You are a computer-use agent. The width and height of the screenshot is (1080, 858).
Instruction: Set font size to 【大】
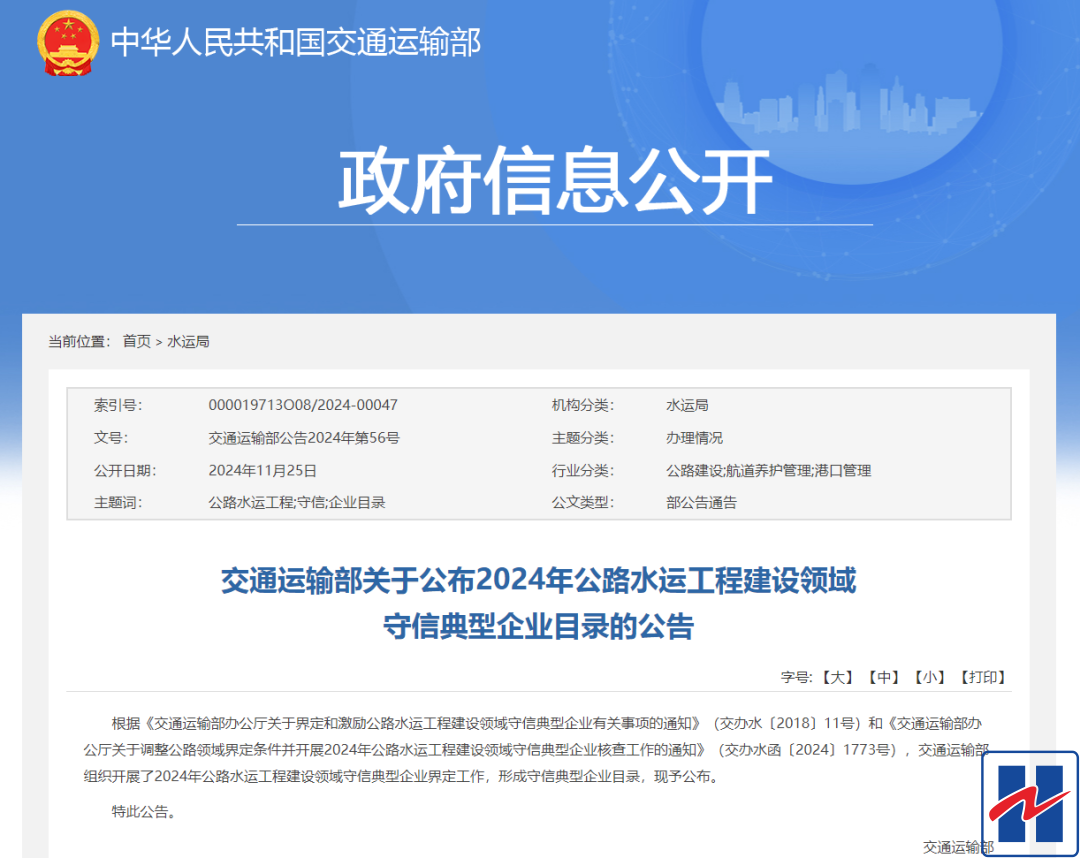[837, 677]
